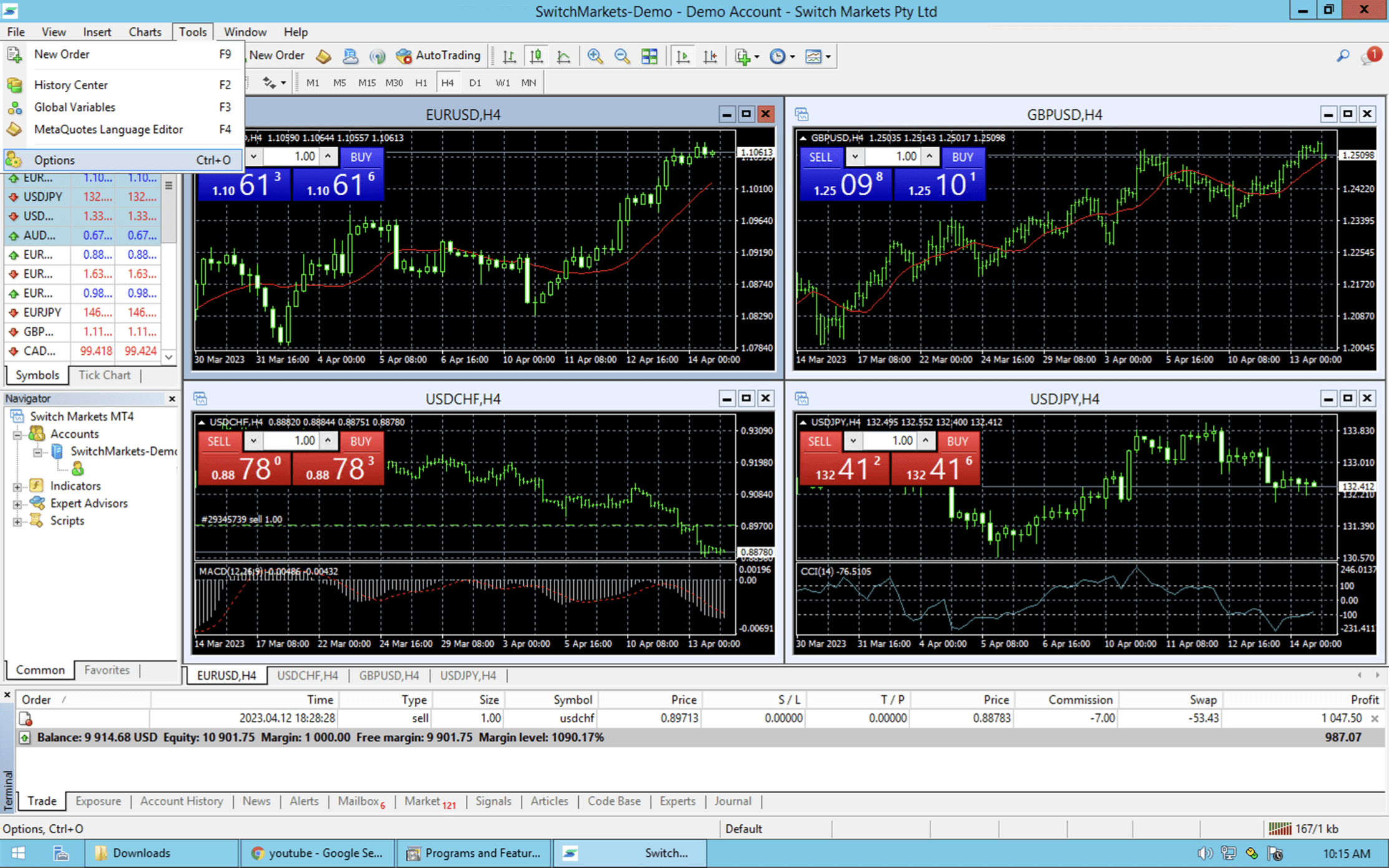Open the Tools menu
The width and height of the screenshot is (1389, 868).
(x=192, y=31)
